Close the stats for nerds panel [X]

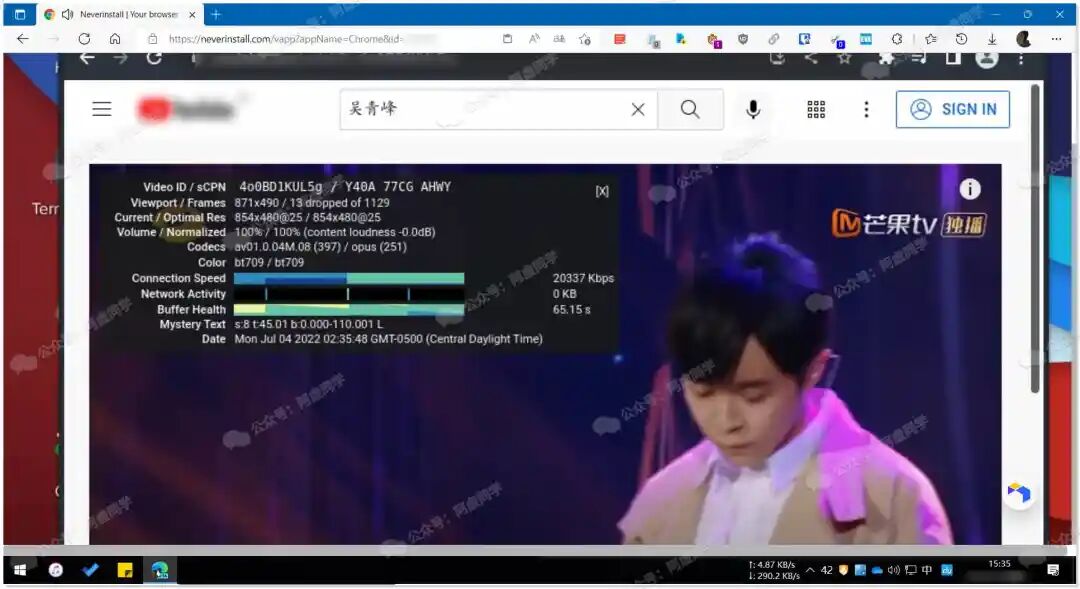click(x=602, y=191)
